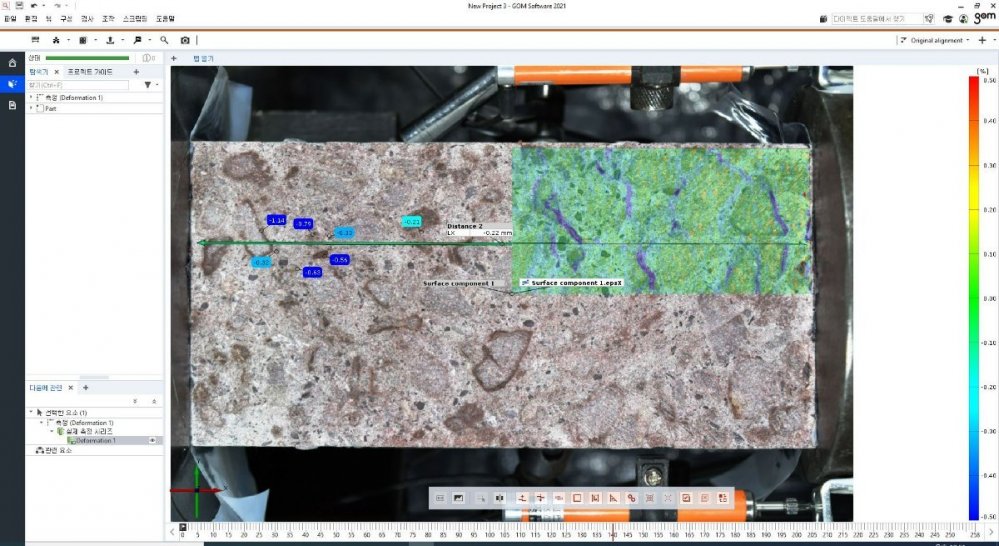This screenshot has width=999, height=546.
Task: Collapse the 측정 (Deformation 1) explorer node
Action: (x=31, y=97)
